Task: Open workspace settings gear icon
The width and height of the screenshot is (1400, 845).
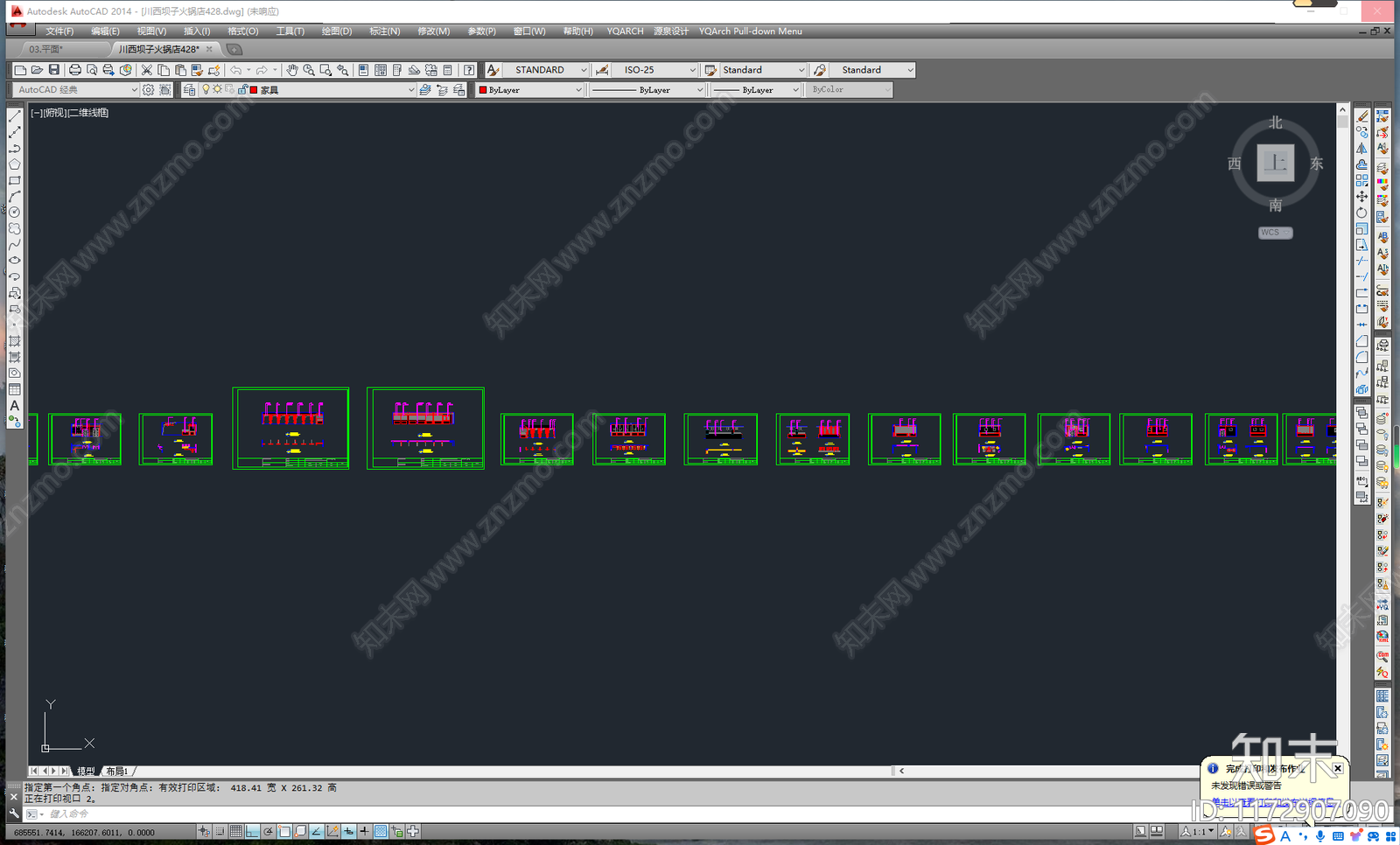Action: point(148,90)
